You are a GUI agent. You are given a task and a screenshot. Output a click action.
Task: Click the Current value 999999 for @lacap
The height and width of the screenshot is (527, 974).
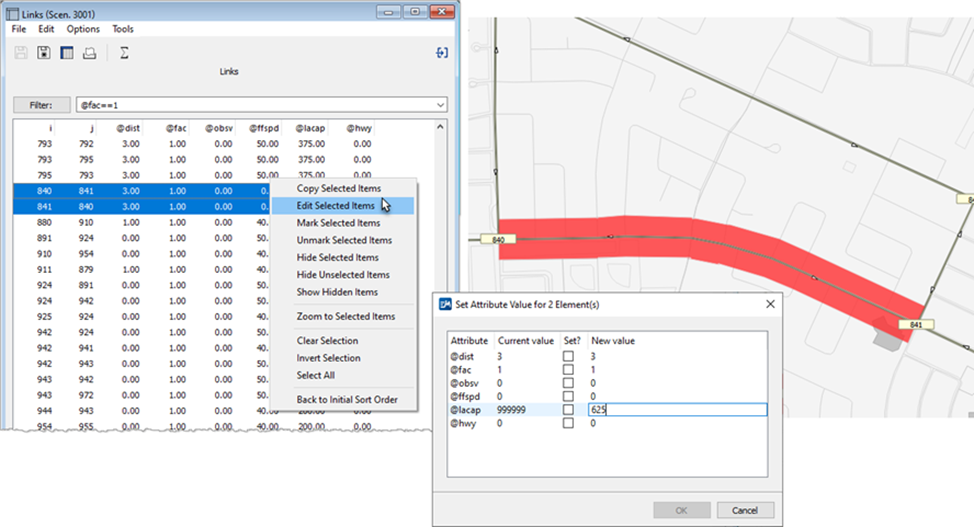tap(511, 410)
